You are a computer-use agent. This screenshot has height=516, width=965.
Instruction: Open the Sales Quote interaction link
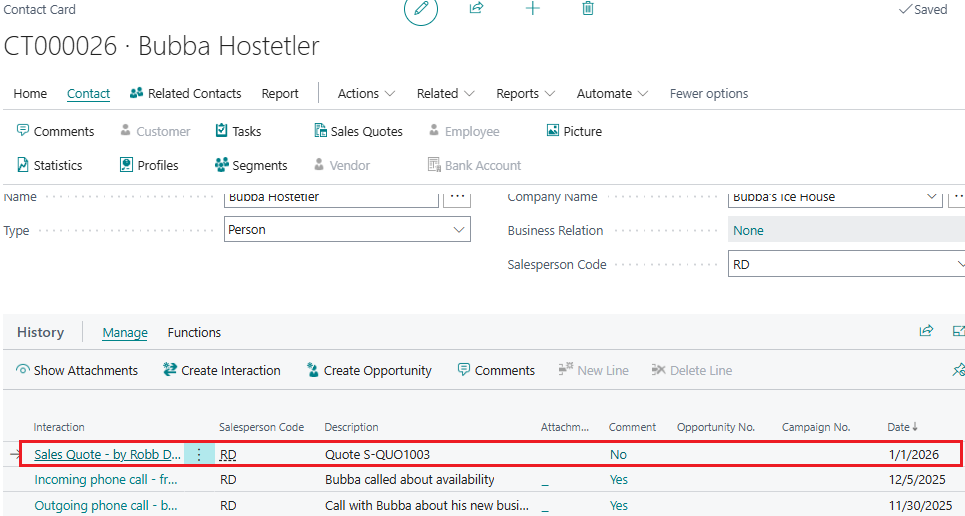[x=107, y=454]
